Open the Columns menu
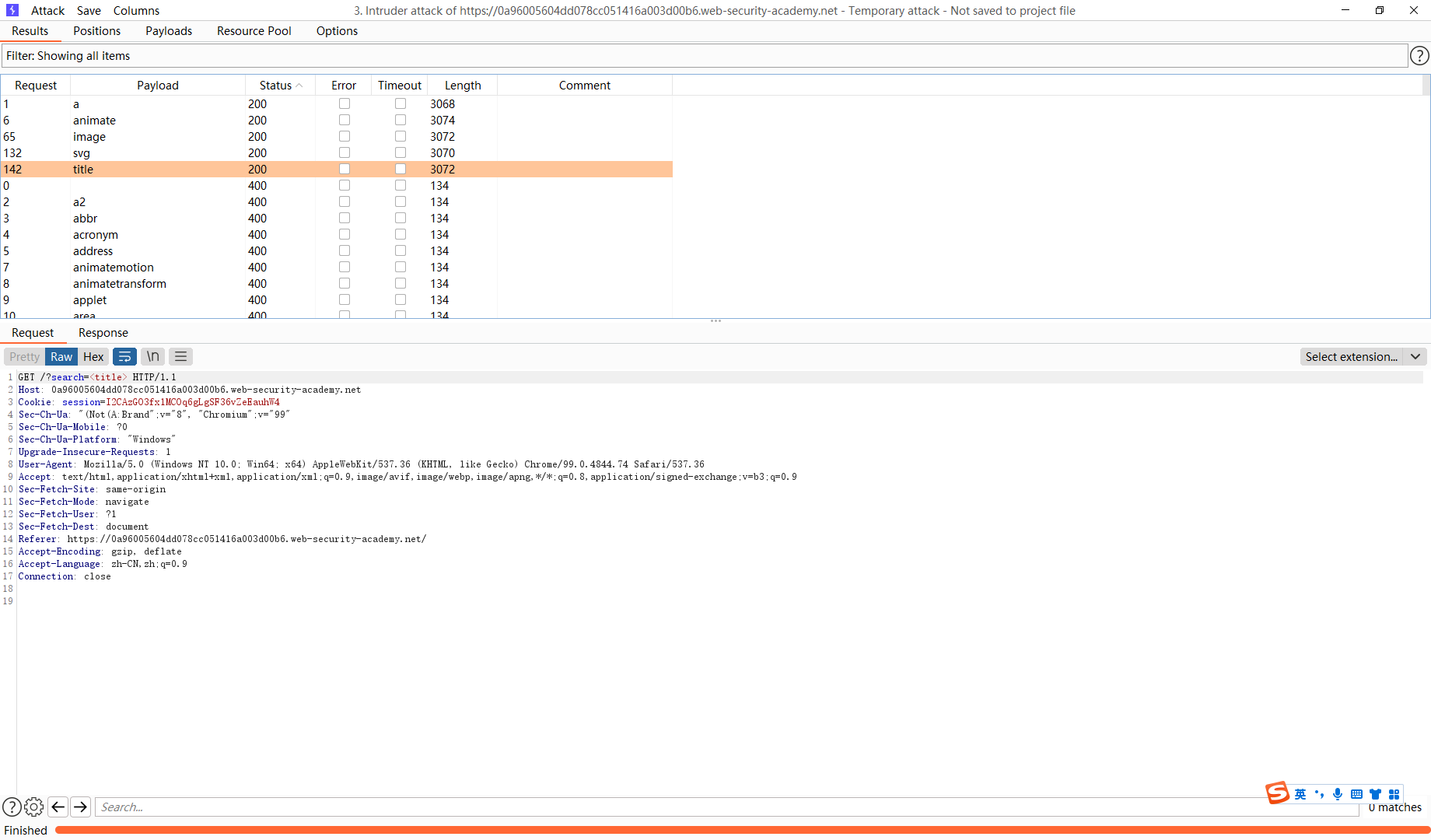 136,10
